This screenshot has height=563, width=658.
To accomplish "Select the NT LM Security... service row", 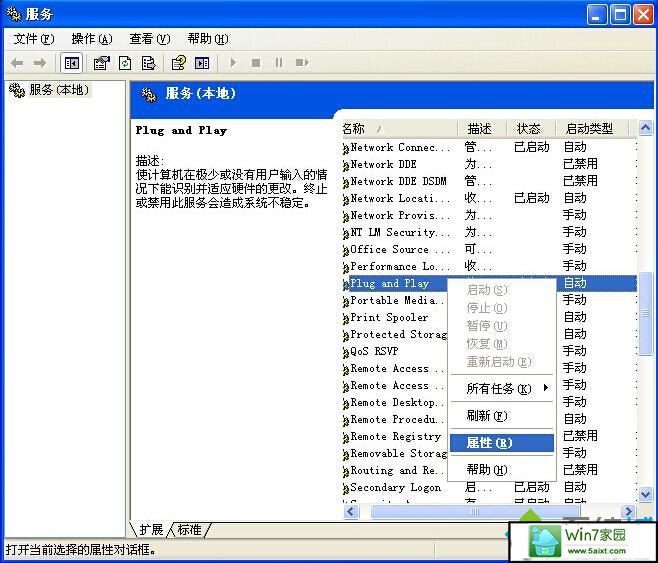I will (x=489, y=232).
